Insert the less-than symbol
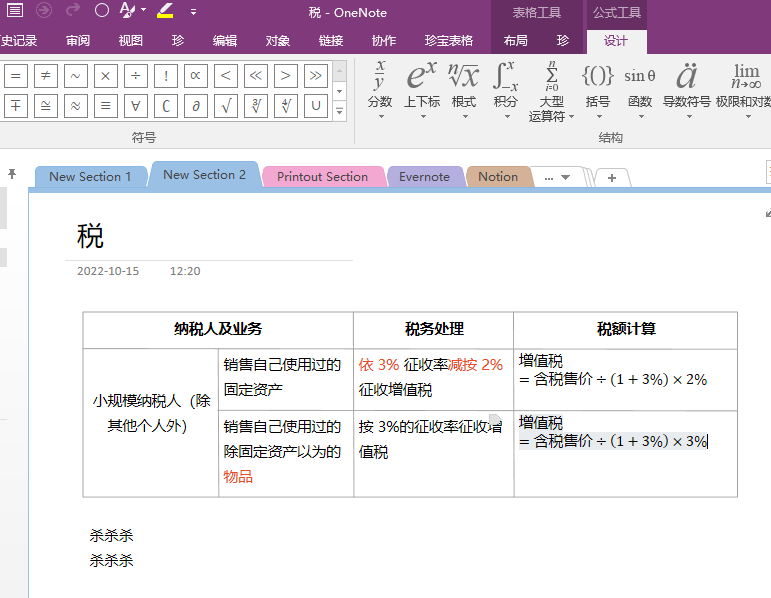Image resolution: width=771 pixels, height=598 pixels. click(x=226, y=76)
